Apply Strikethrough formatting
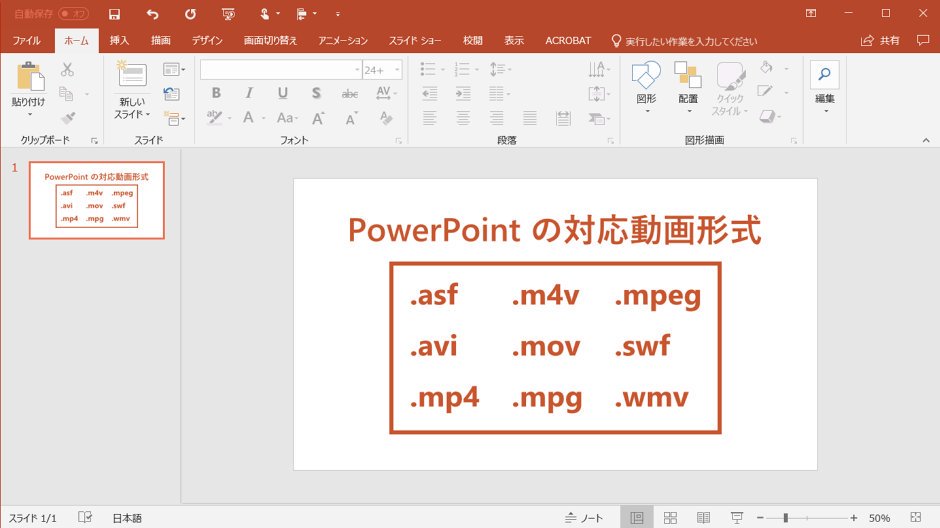The image size is (940, 528). point(350,93)
